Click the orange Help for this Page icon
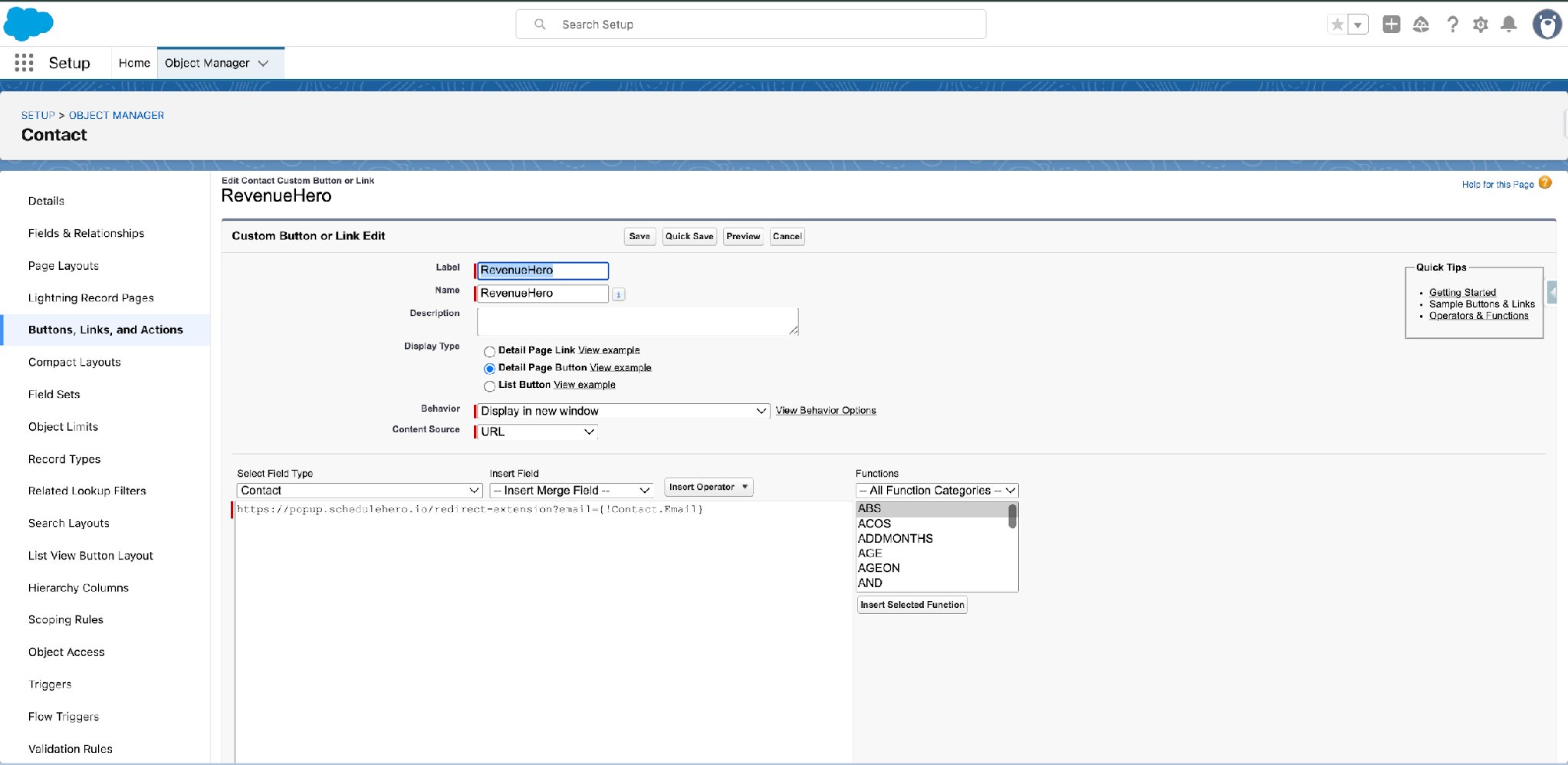1568x765 pixels. coord(1545,182)
